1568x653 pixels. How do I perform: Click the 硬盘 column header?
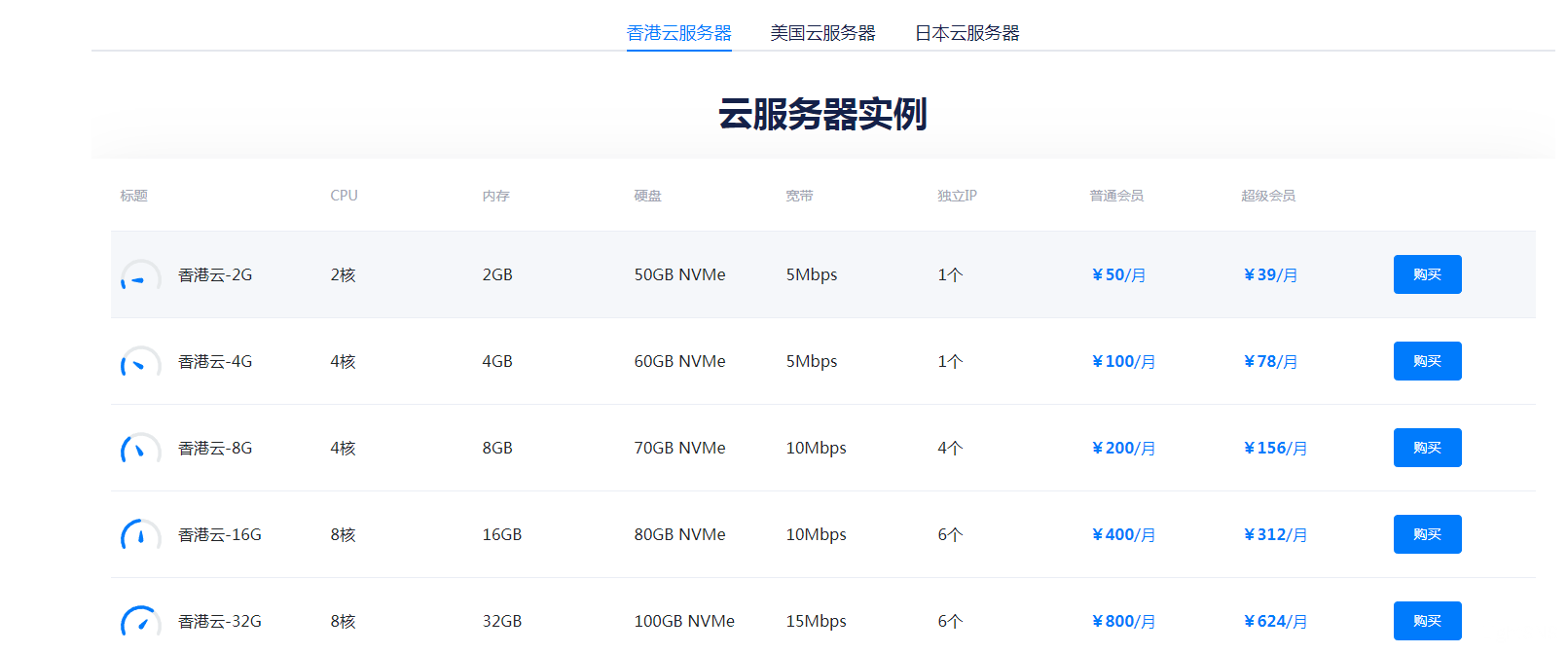point(648,196)
